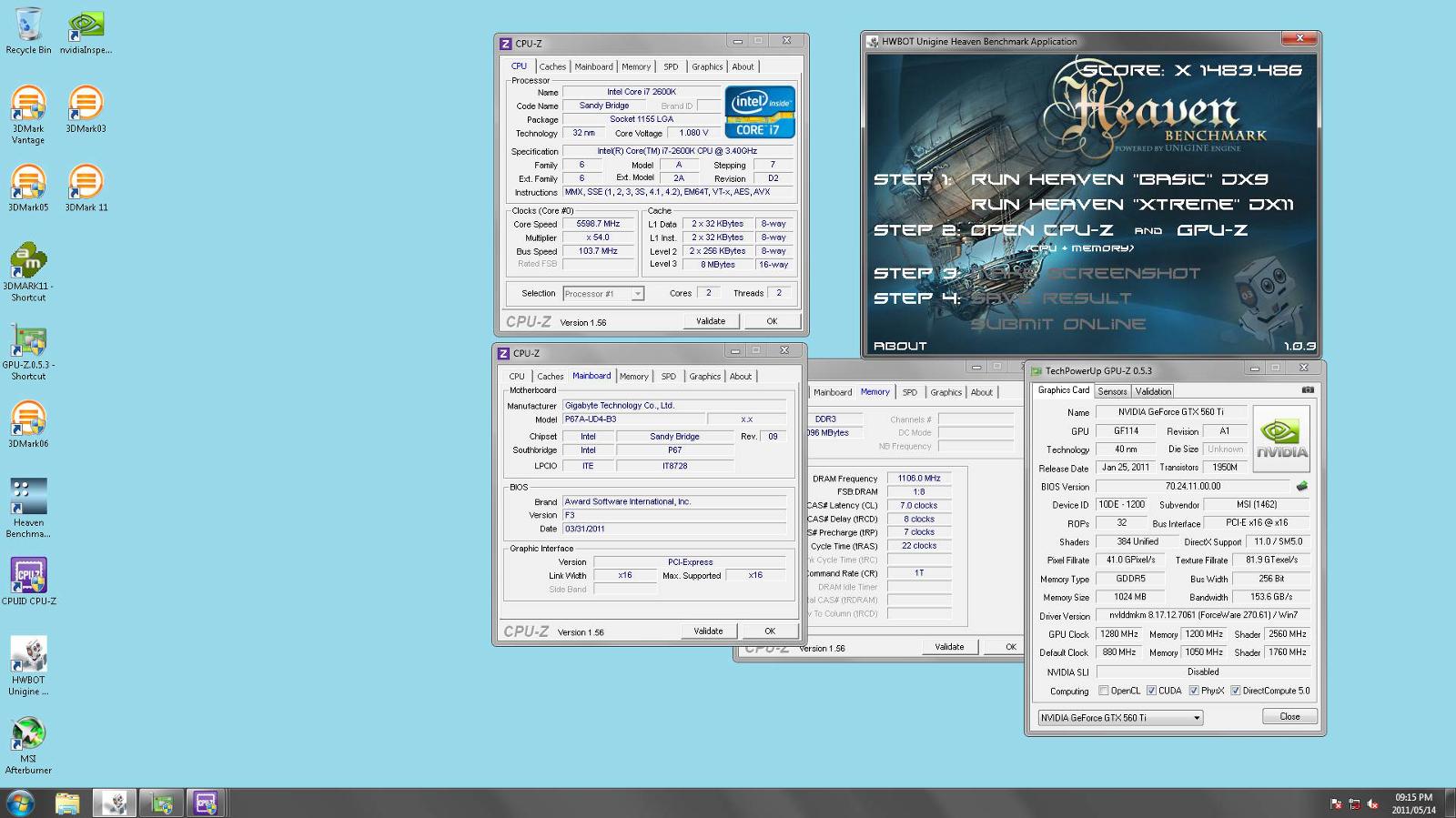Screen dimensions: 1456x818
Task: Click the GPU-Z screenshot camera icon
Action: pos(1308,389)
